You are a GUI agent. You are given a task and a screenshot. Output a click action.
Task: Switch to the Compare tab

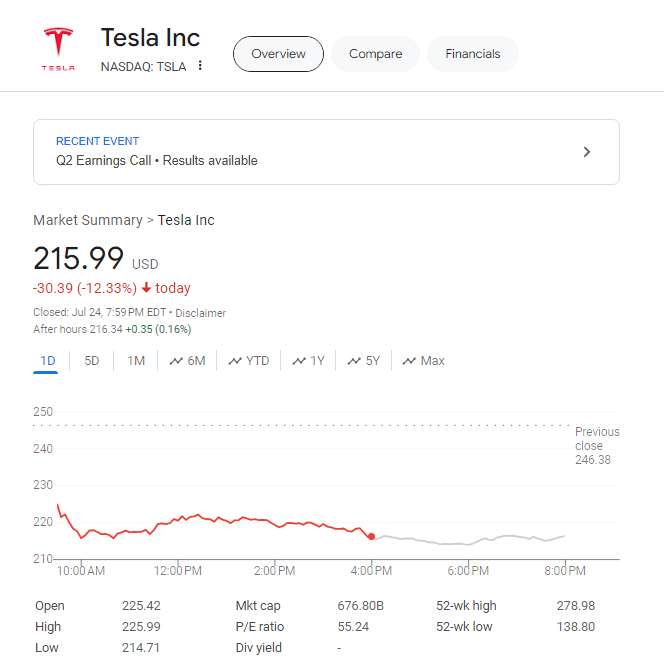coord(375,54)
